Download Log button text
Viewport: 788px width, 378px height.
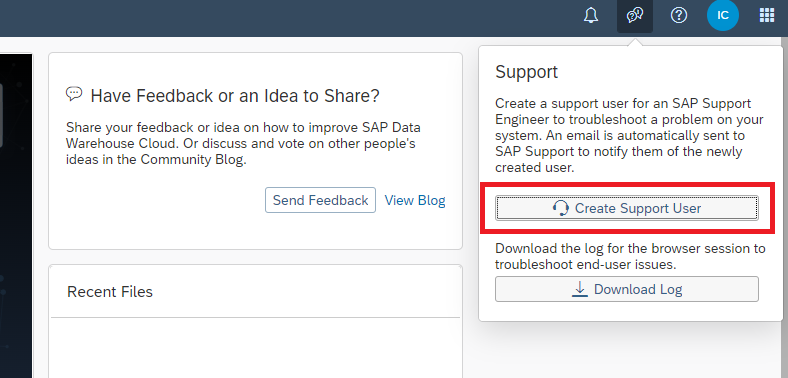pos(638,290)
